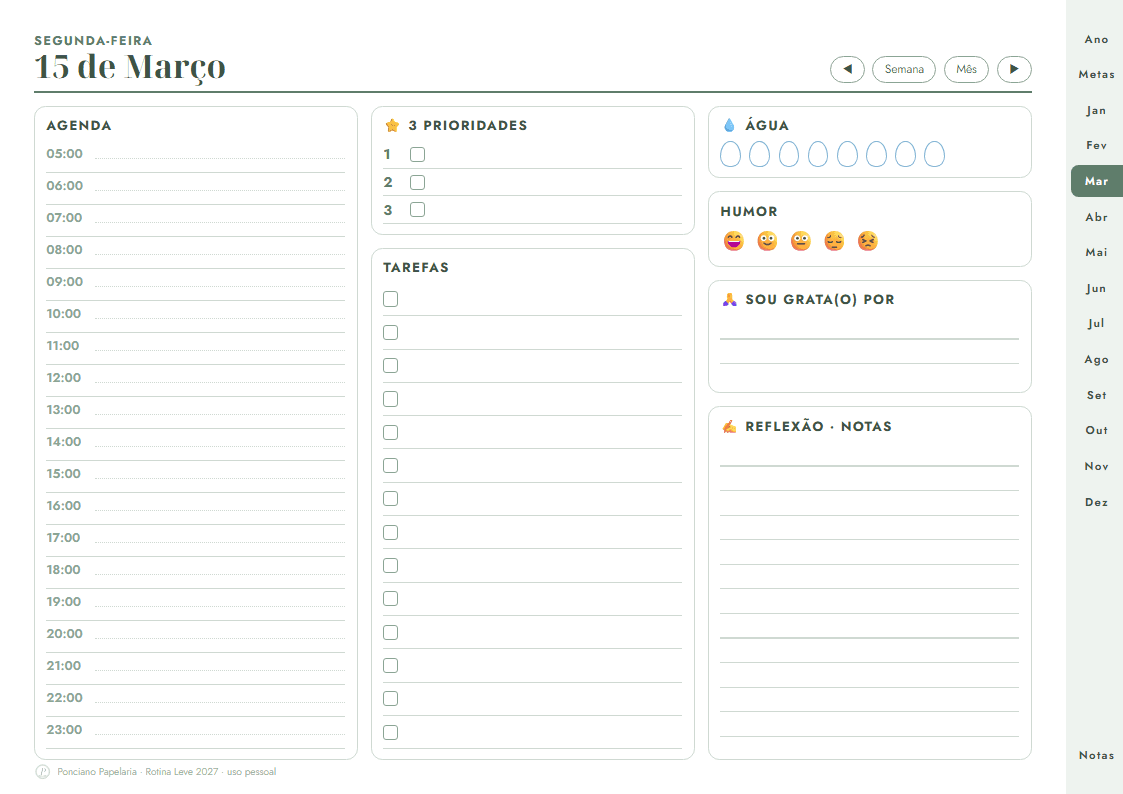This screenshot has width=1123, height=794.
Task: Select the sad pensive mood emoji
Action: pos(834,241)
